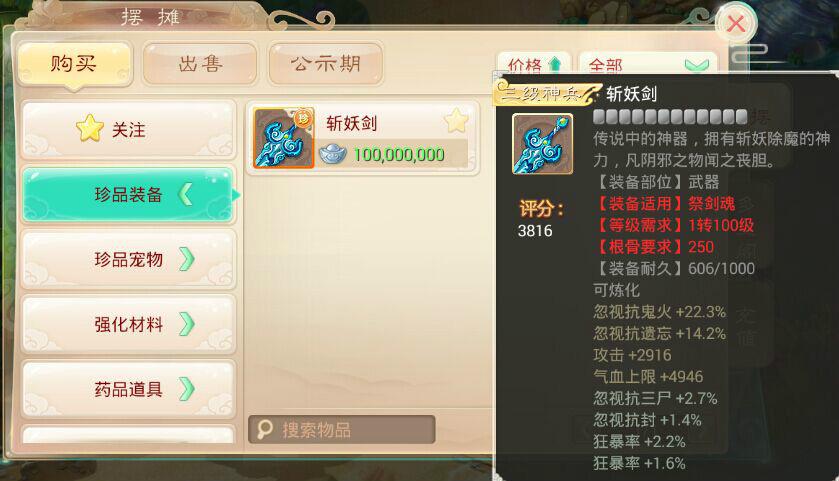Expand the 珍品宠物 category
The image size is (839, 481).
point(128,259)
